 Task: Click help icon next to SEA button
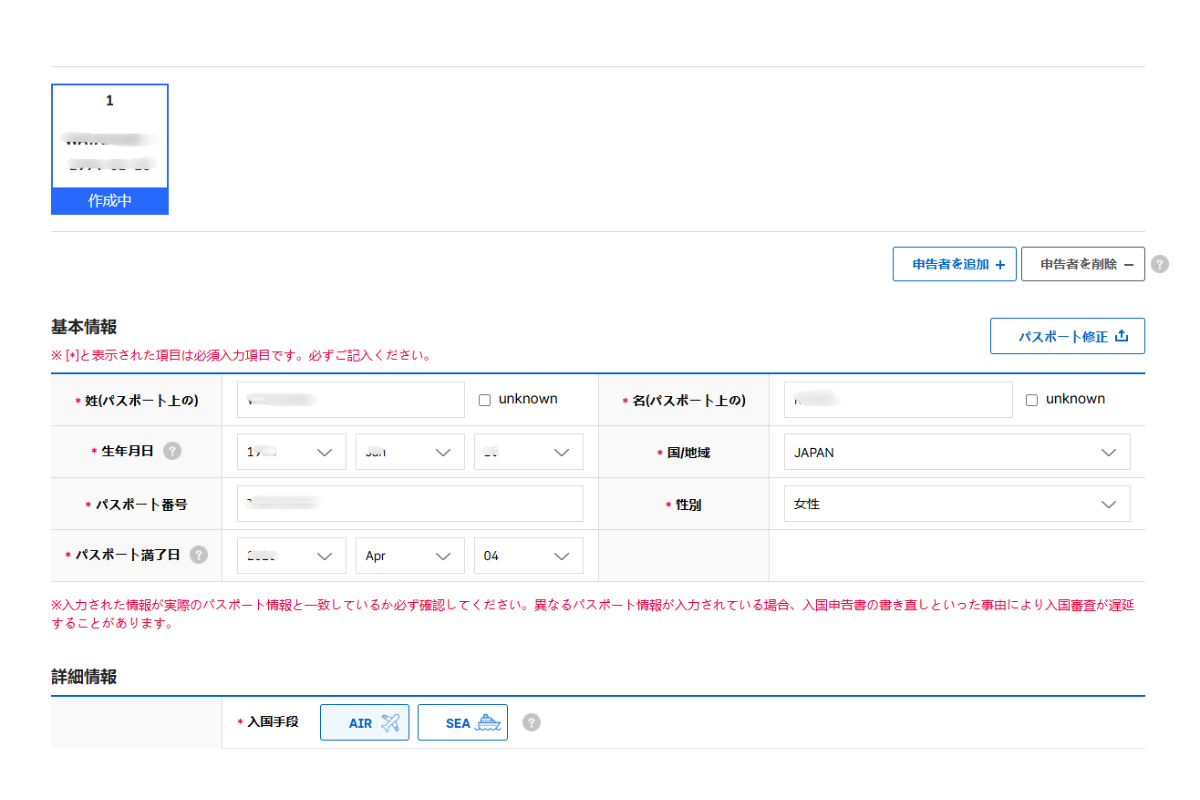(531, 722)
